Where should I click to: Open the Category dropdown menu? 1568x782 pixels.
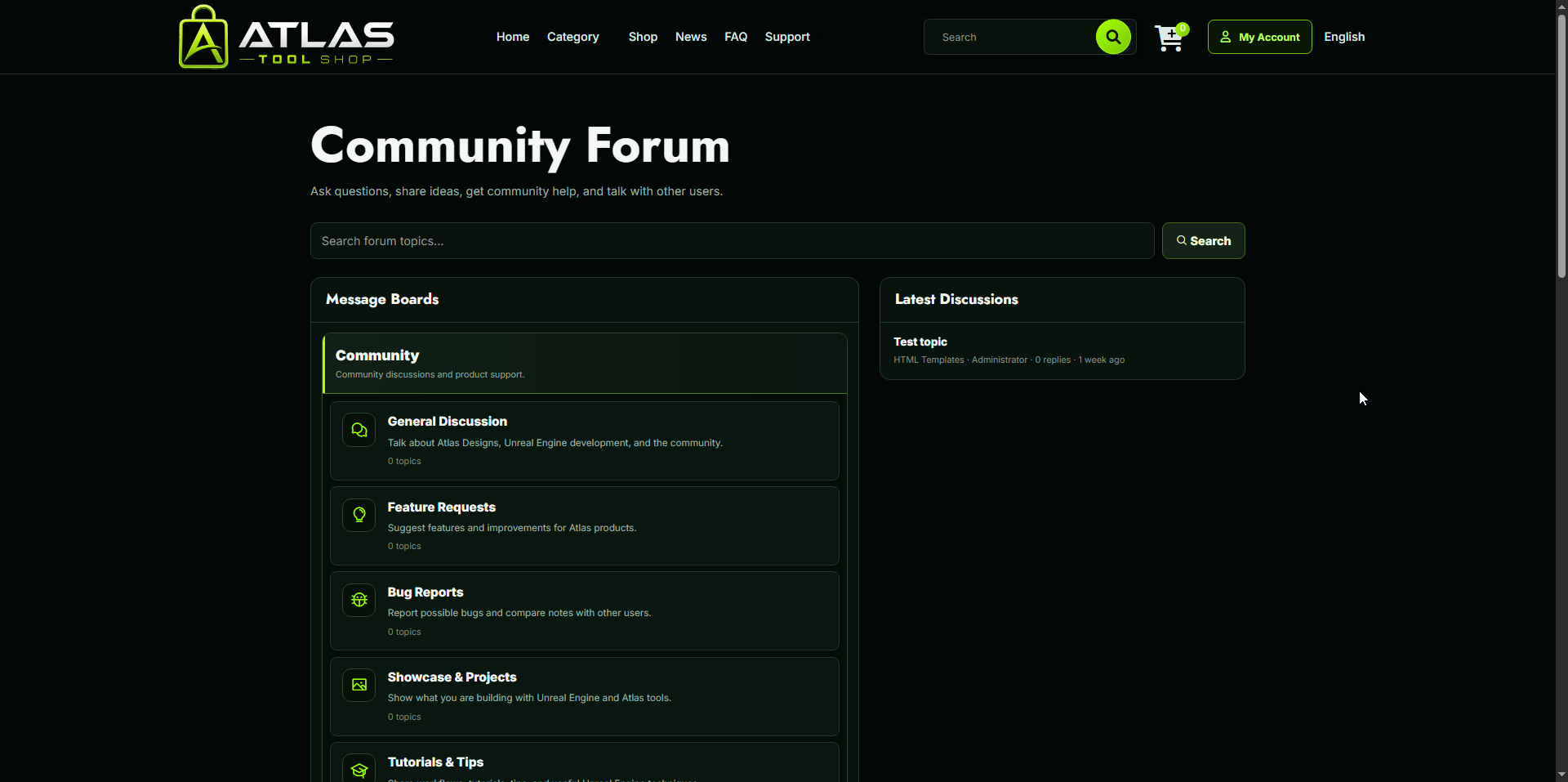tap(573, 37)
